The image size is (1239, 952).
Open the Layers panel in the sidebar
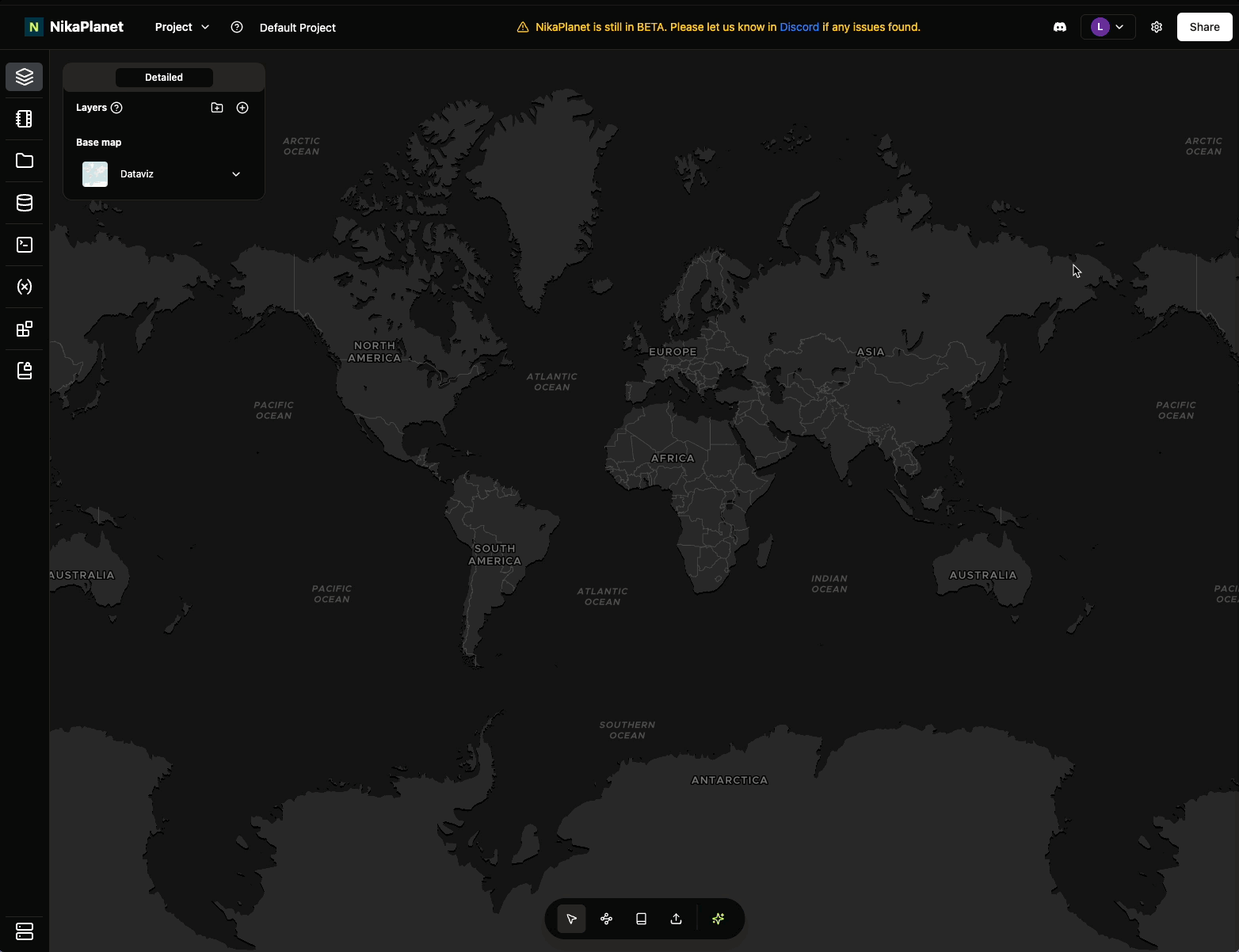[x=24, y=77]
